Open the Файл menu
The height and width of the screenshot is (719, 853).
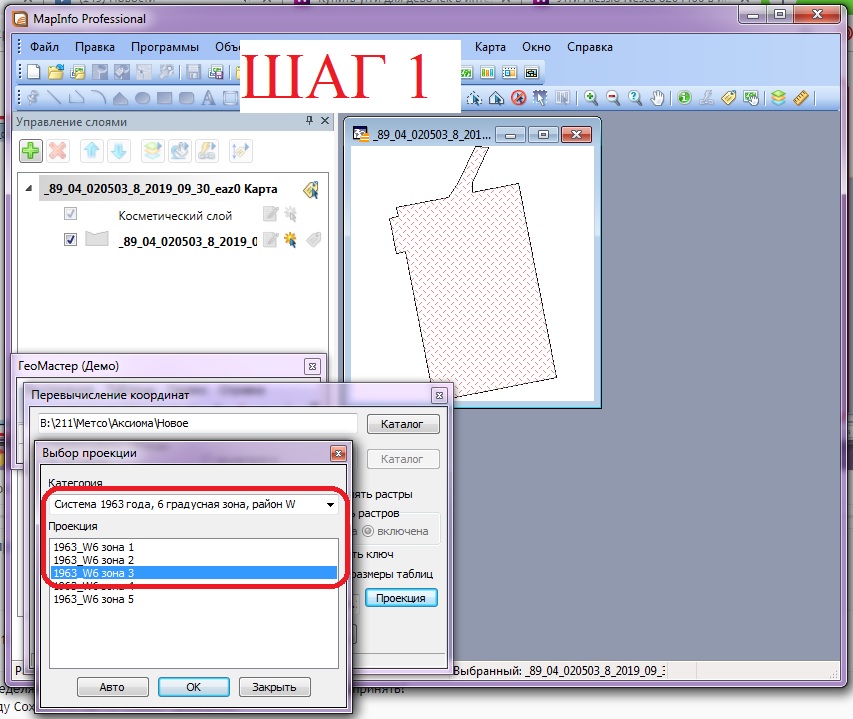[44, 47]
